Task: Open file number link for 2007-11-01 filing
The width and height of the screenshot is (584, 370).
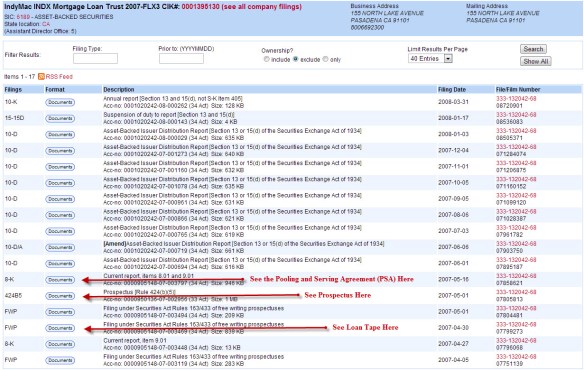Action: click(516, 163)
